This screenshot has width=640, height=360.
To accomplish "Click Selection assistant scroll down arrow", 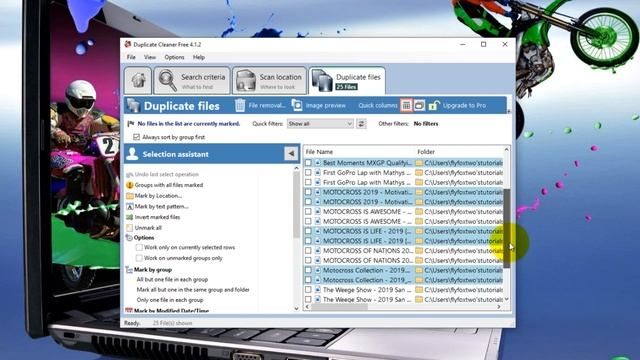I will click(297, 309).
